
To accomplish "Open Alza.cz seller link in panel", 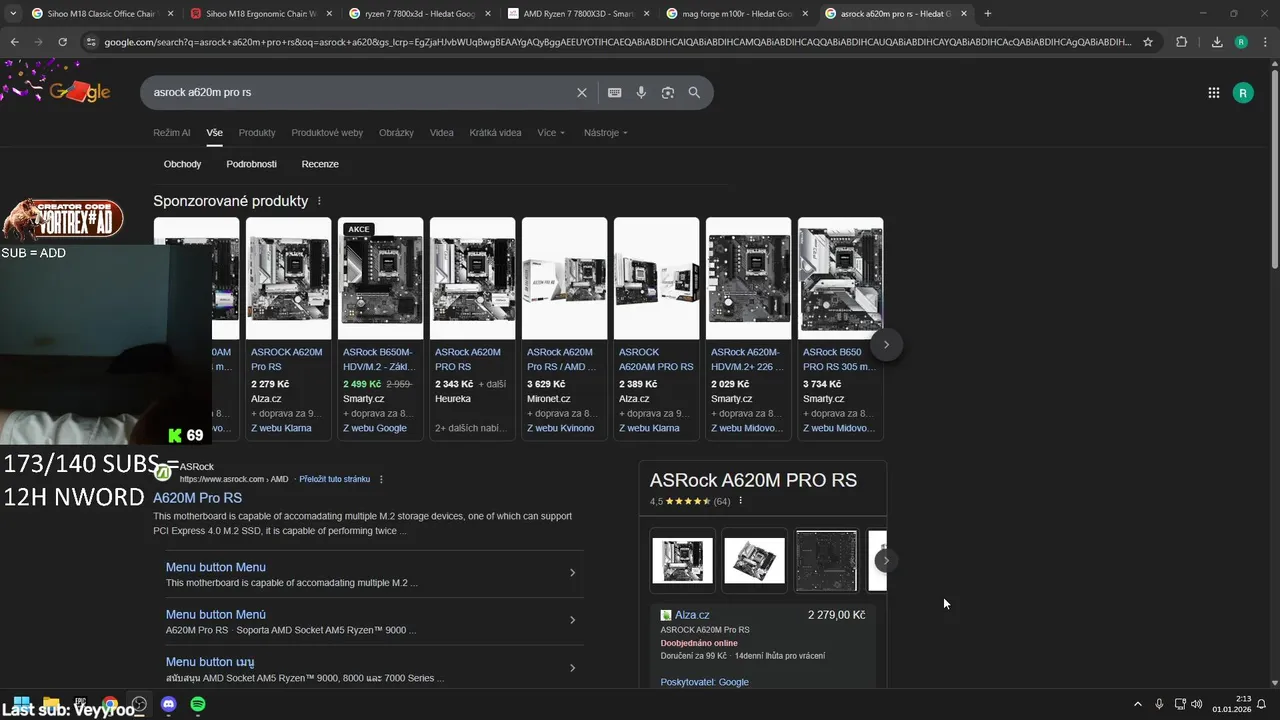I will [x=692, y=615].
